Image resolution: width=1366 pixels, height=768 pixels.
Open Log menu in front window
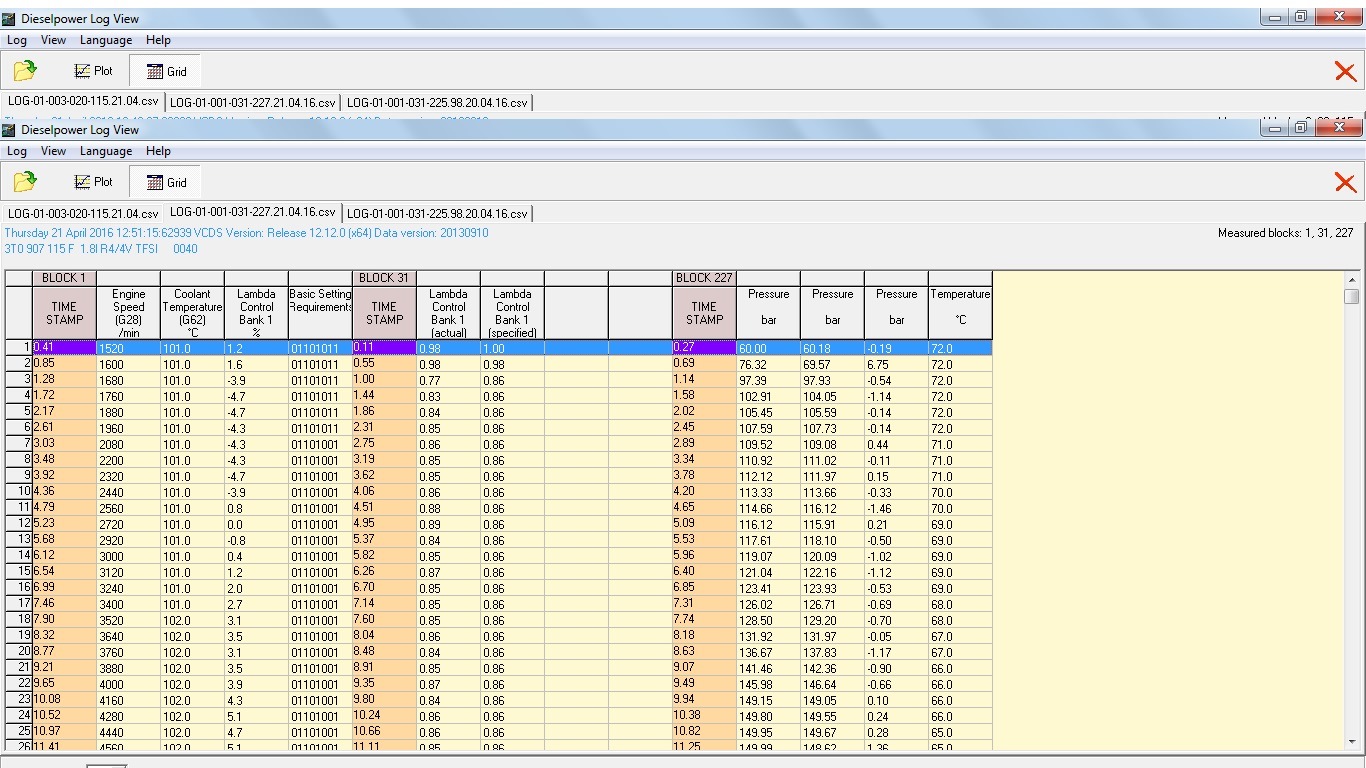click(x=17, y=151)
